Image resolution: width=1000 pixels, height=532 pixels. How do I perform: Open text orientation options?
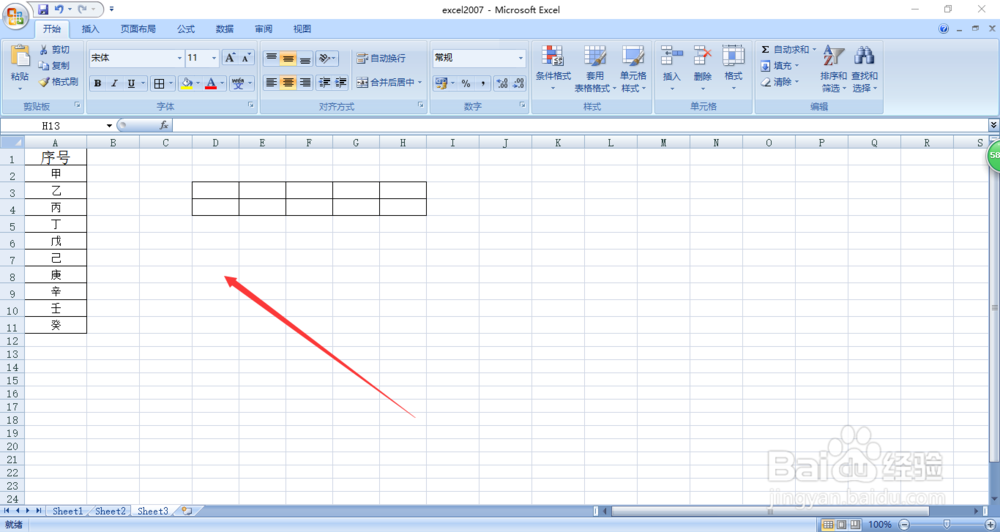click(x=327, y=59)
